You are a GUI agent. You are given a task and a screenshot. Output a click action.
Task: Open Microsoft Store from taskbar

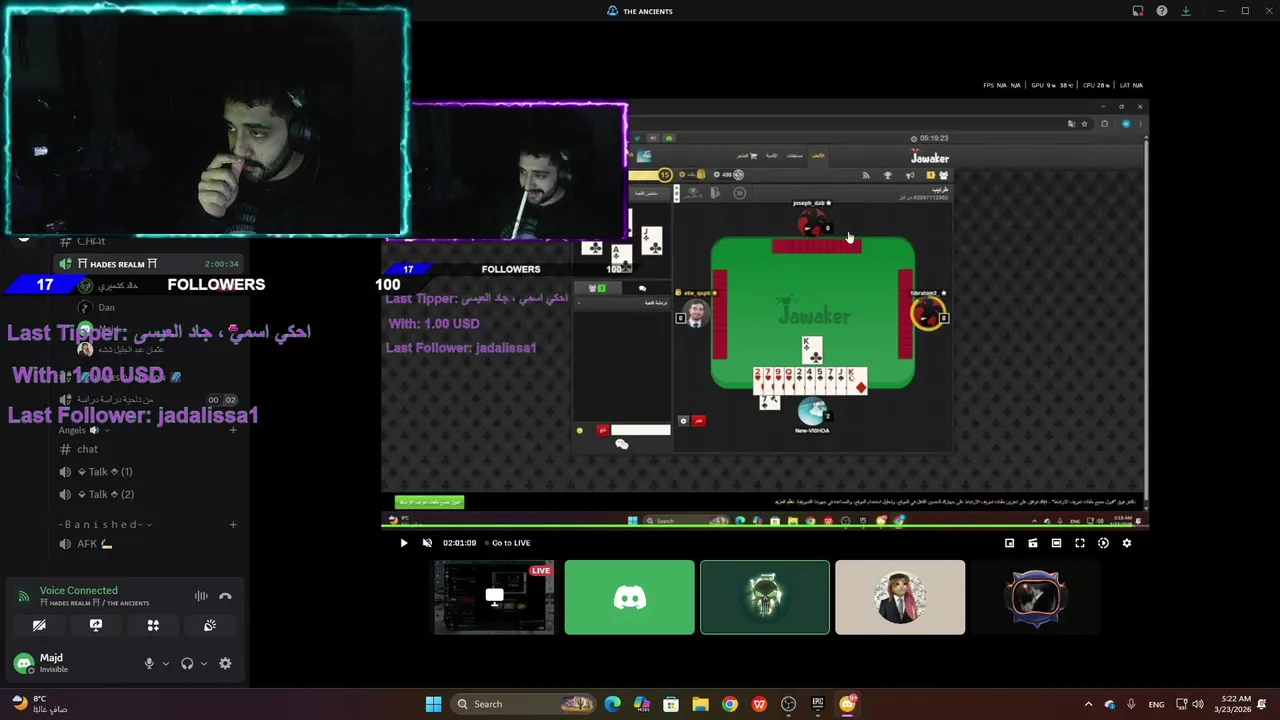click(x=671, y=704)
